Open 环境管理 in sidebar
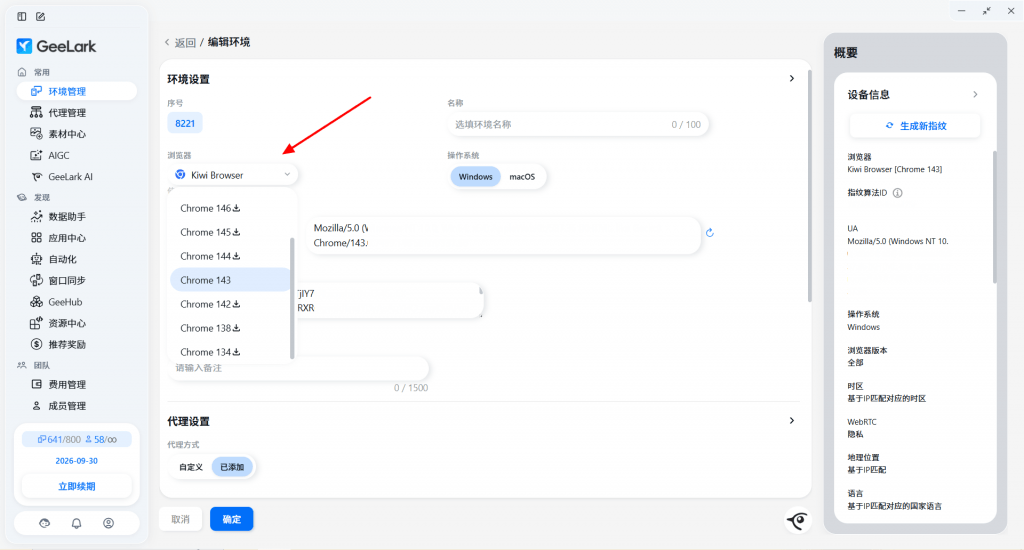1024x550 pixels. tap(76, 91)
